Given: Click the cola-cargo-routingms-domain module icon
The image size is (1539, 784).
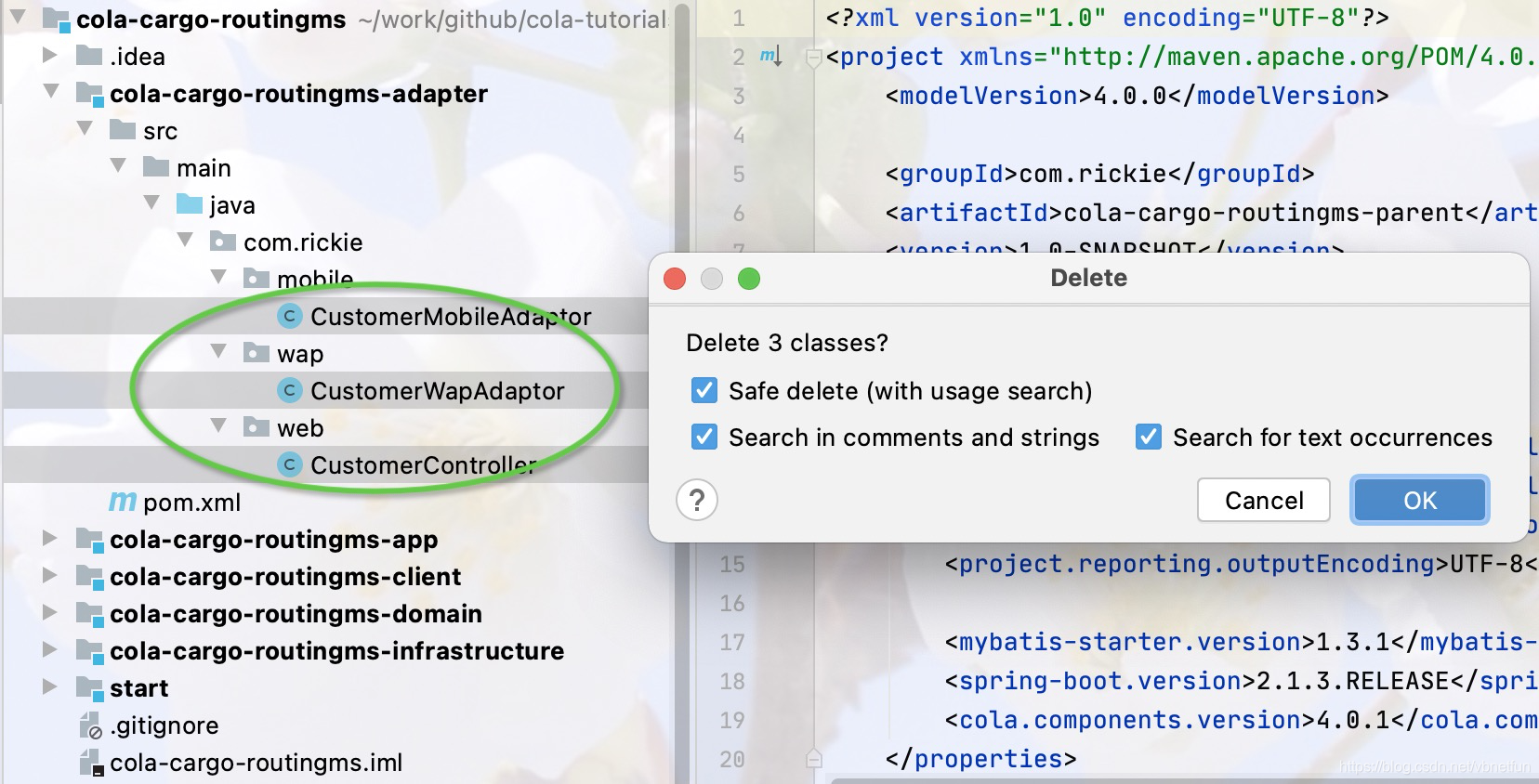Looking at the screenshot, I should [89, 614].
